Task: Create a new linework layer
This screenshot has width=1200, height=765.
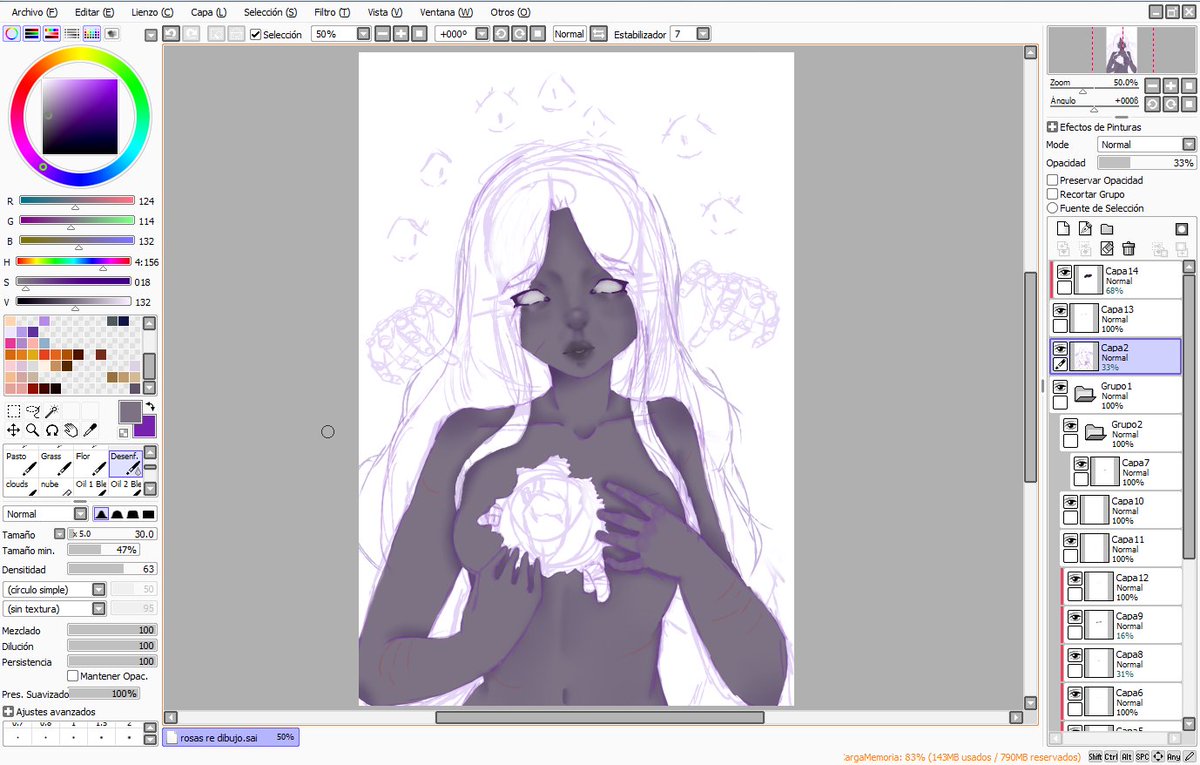Action: [1085, 229]
